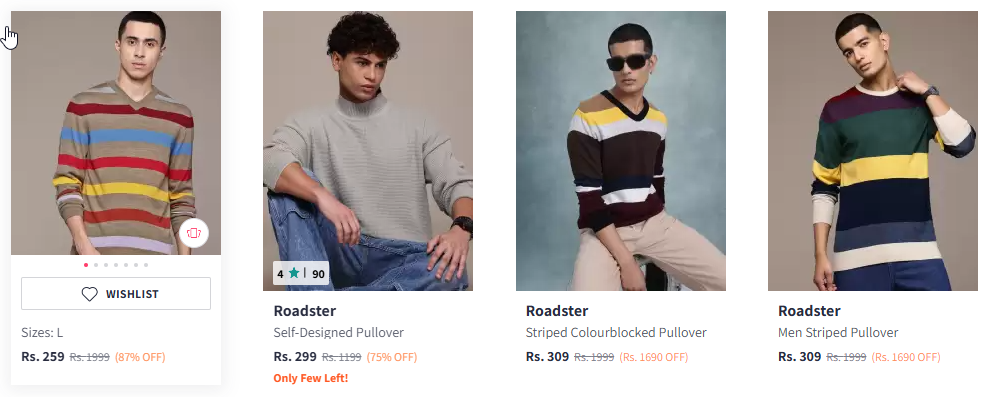The height and width of the screenshot is (397, 994).
Task: Click the 4 star 90 ratings badge
Action: point(301,274)
